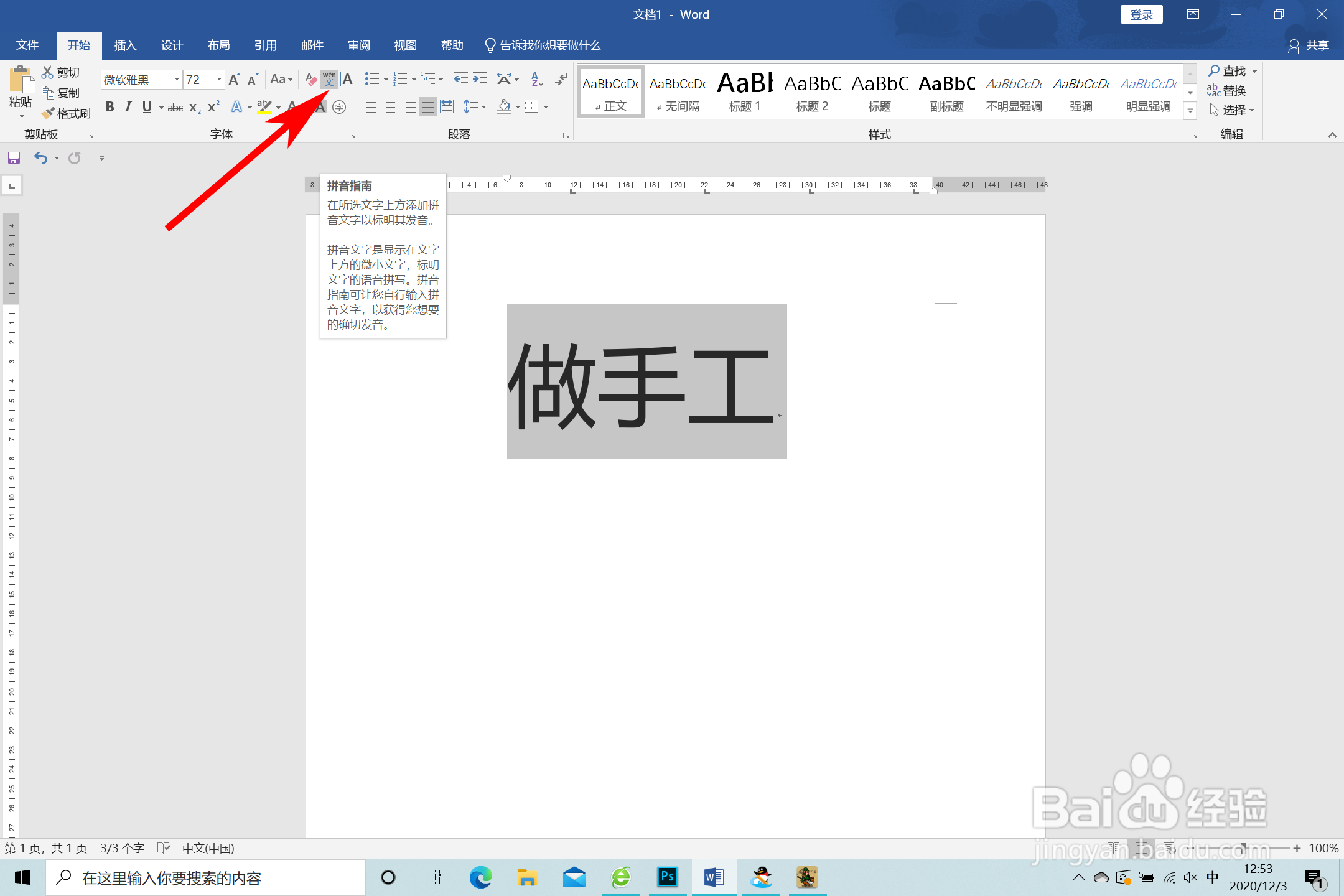Click the Text Effects (outlined A) icon
The width and height of the screenshot is (1344, 896).
point(236,107)
